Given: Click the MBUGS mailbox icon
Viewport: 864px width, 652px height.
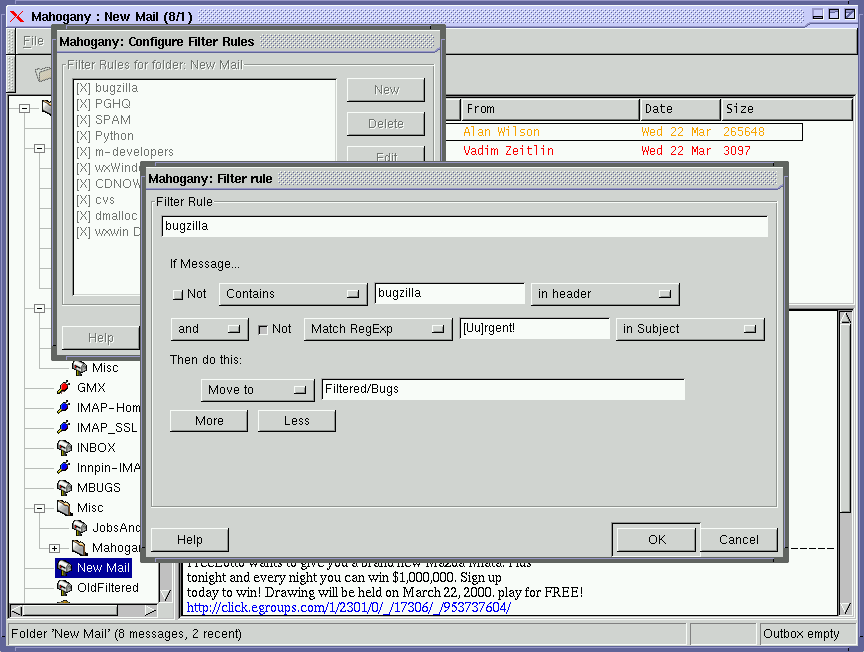Looking at the screenshot, I should coord(64,487).
